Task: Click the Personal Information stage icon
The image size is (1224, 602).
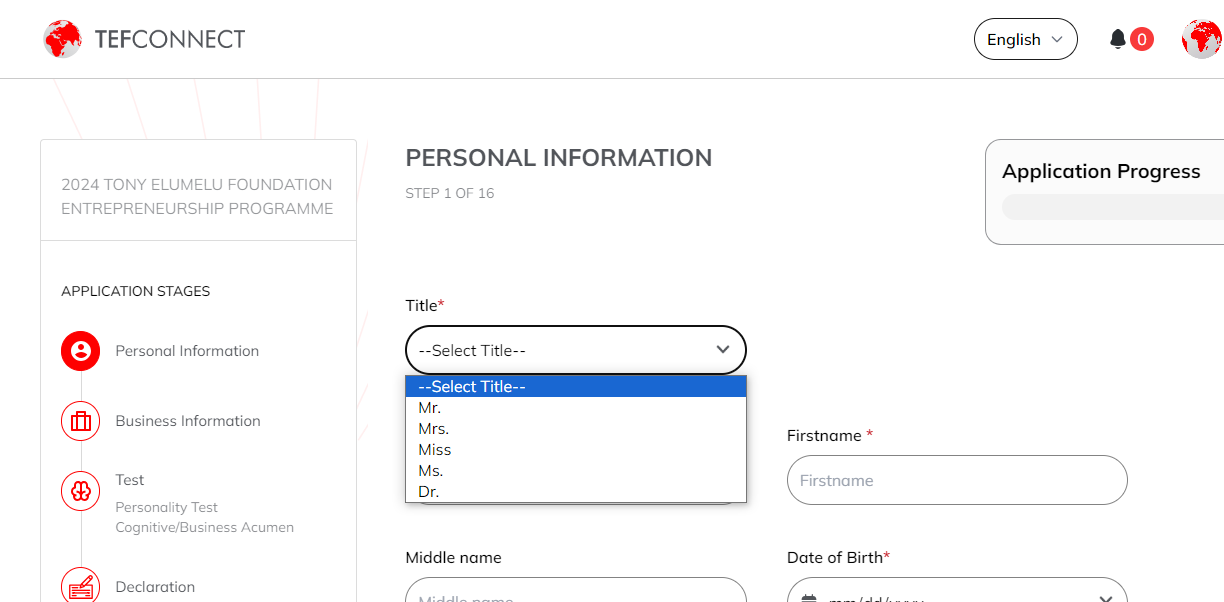Action: click(81, 351)
